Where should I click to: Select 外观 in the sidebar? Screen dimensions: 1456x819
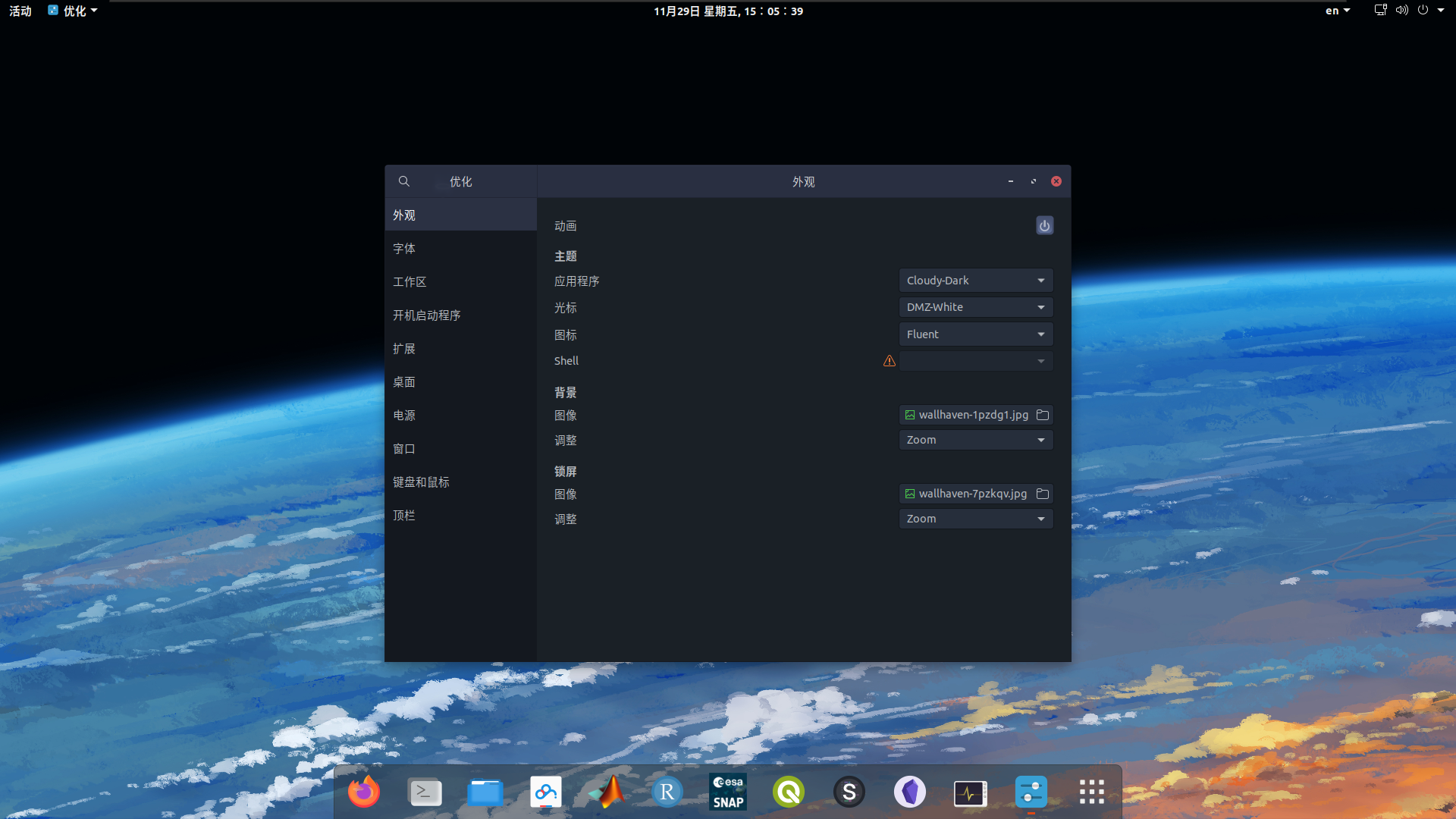[x=460, y=215]
